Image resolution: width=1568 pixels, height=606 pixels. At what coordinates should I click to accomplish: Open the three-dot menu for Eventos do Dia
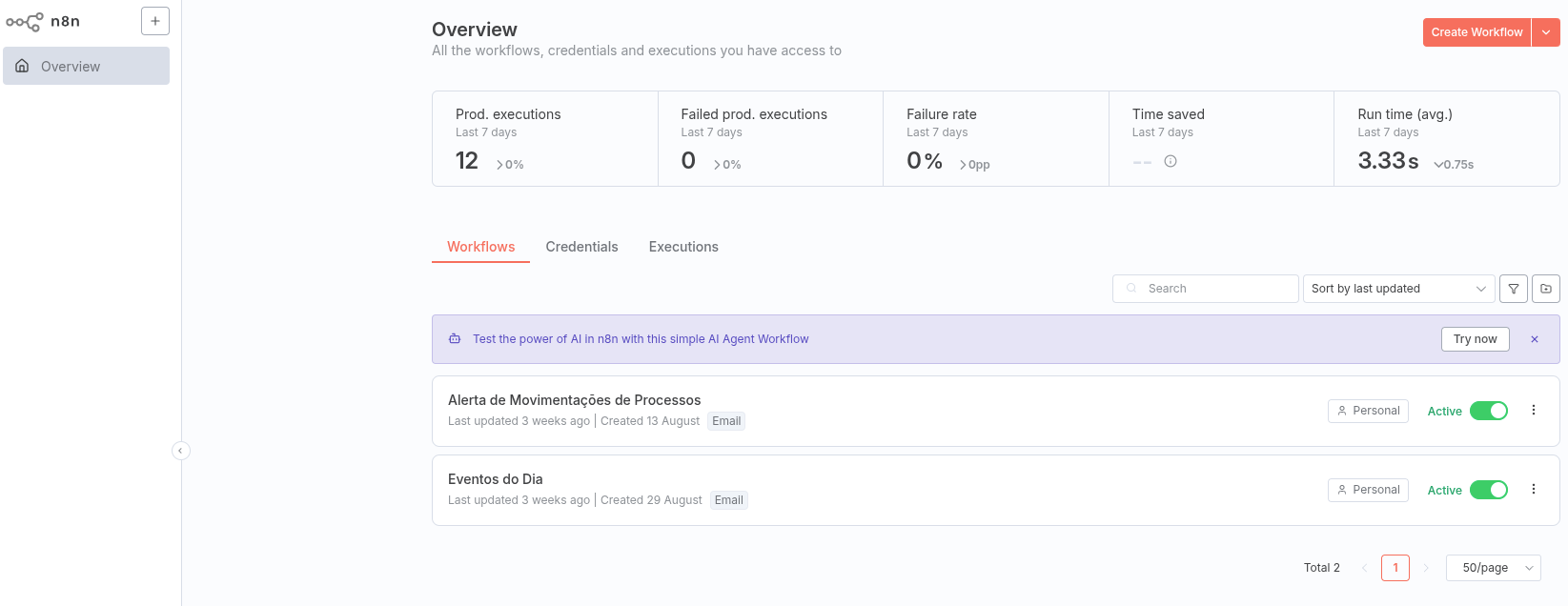point(1534,490)
